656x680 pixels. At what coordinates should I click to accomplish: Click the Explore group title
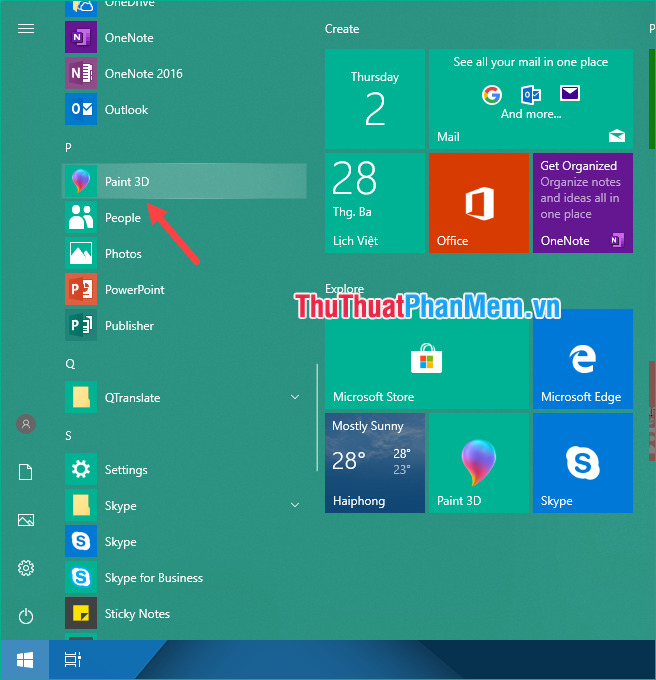pyautogui.click(x=344, y=288)
